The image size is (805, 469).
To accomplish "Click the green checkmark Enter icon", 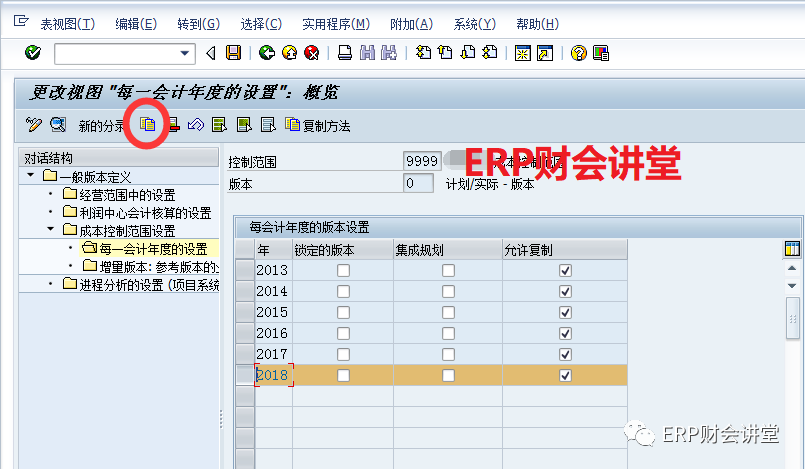I will [x=33, y=53].
